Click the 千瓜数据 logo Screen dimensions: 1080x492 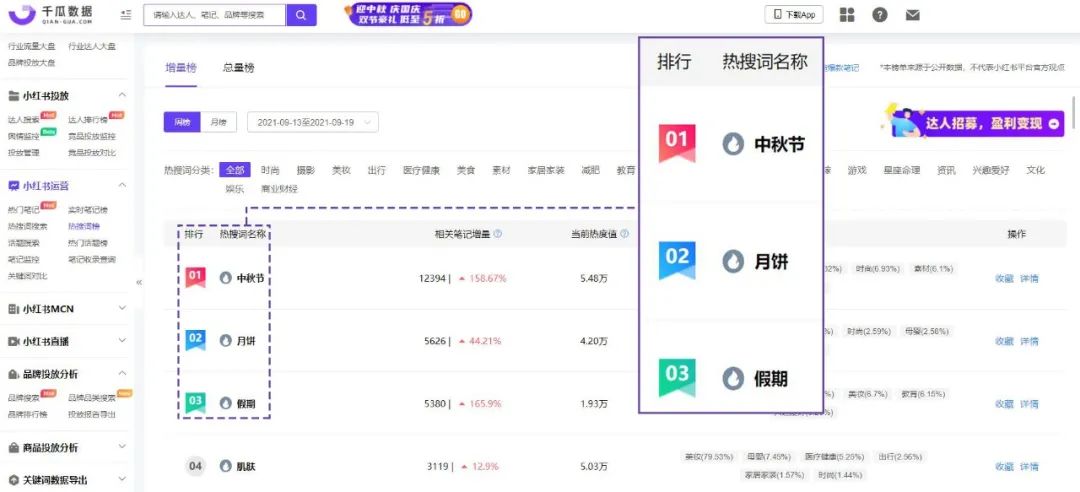pos(51,14)
